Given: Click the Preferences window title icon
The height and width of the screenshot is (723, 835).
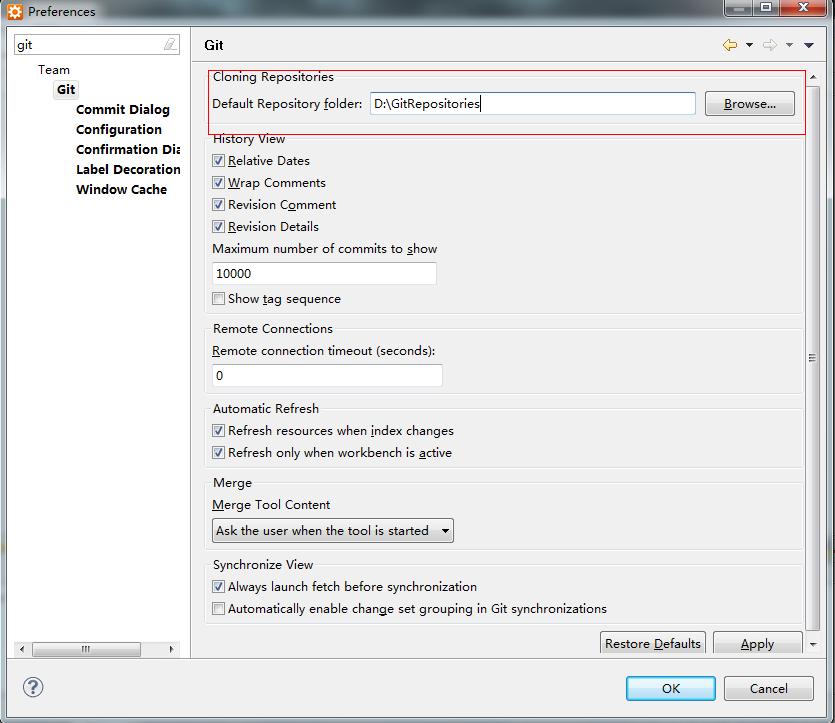Looking at the screenshot, I should (15, 11).
